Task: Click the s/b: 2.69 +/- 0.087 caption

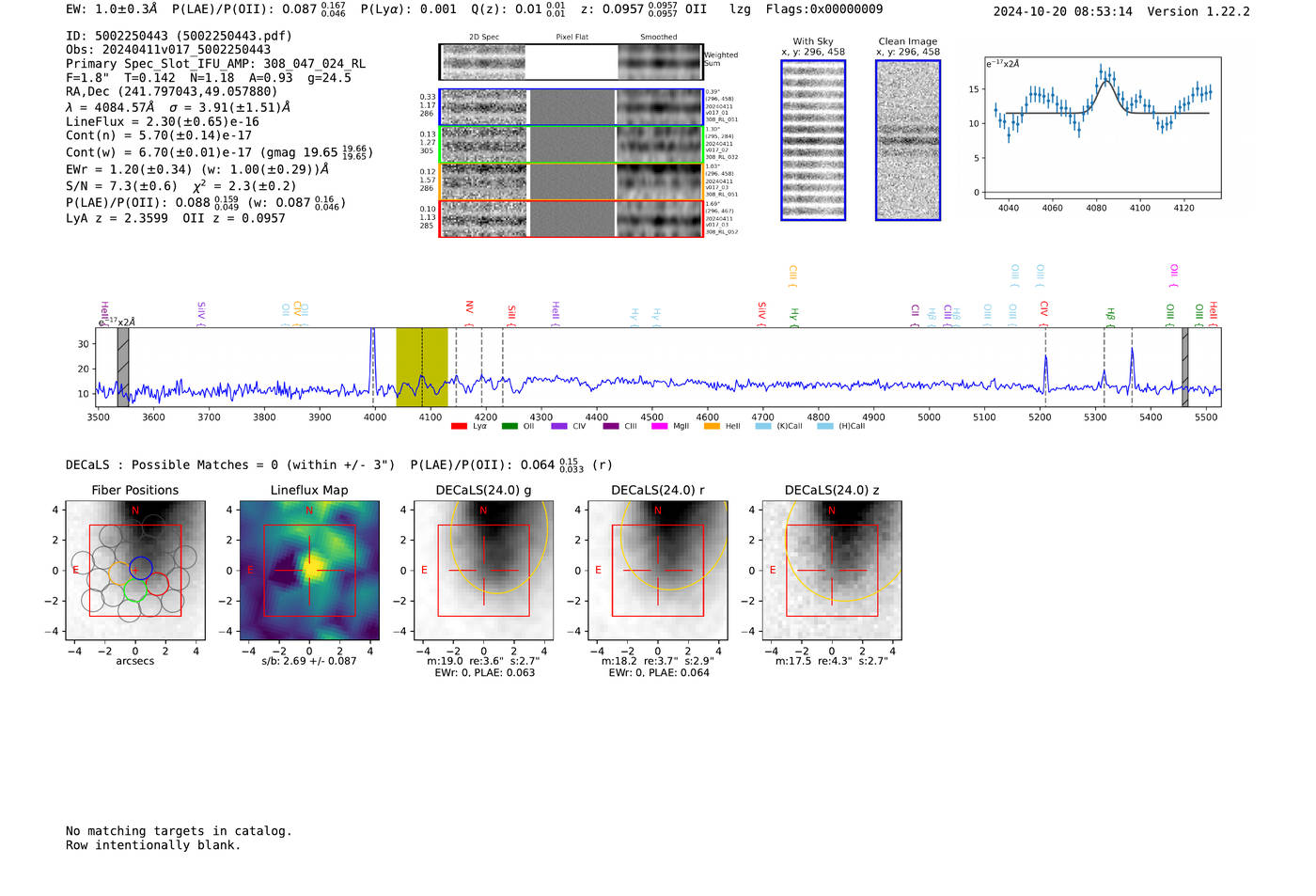Action: pos(309,661)
